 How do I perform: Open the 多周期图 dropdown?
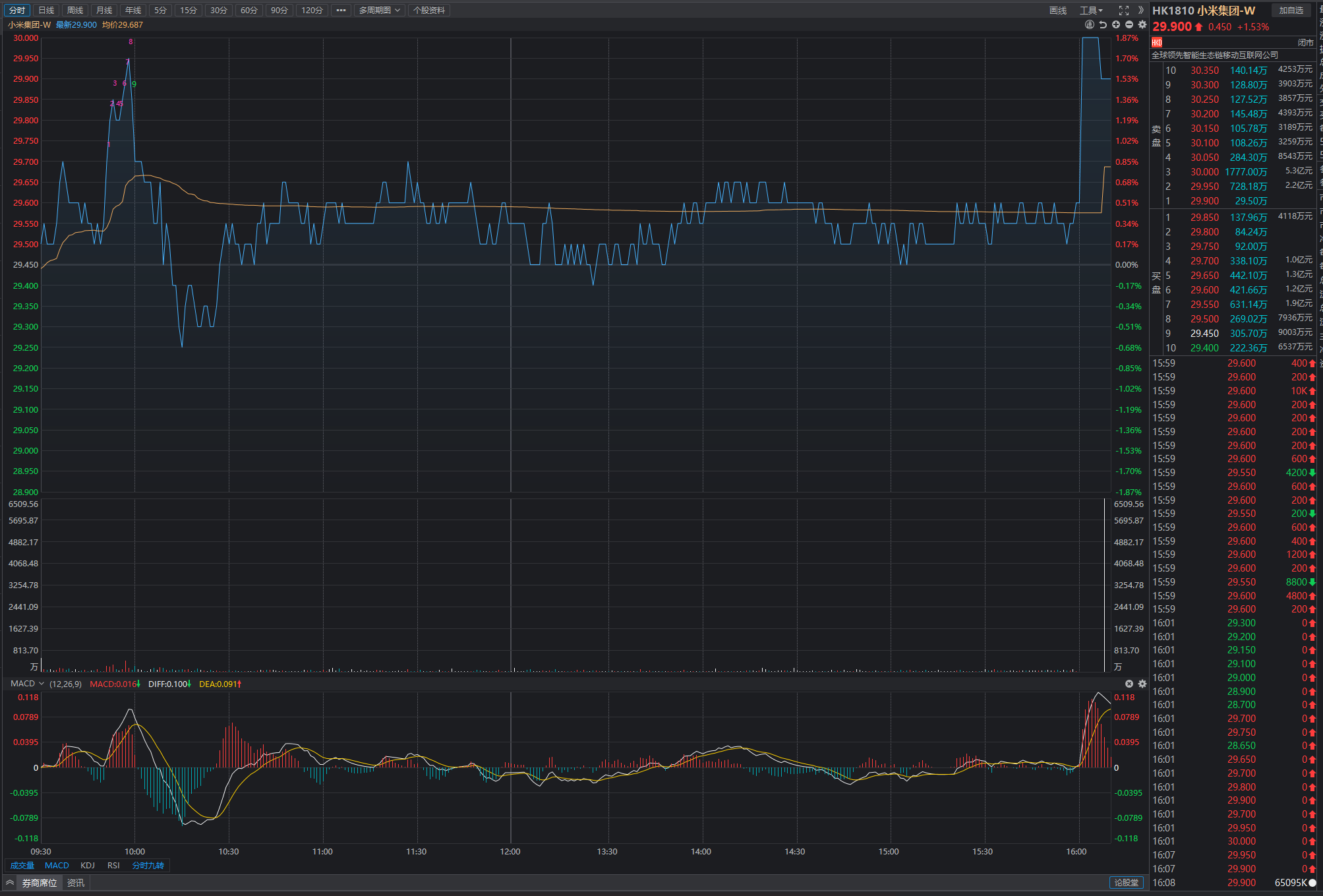[380, 11]
